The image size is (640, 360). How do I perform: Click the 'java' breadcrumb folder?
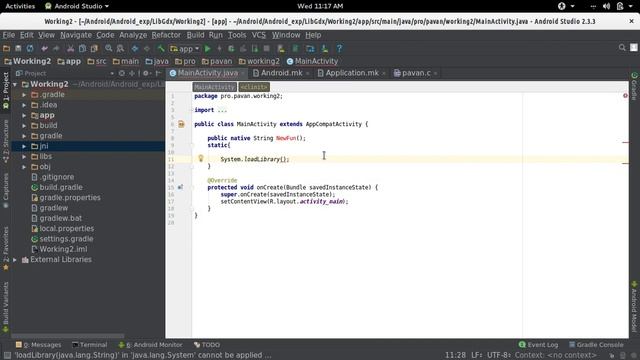pos(157,61)
